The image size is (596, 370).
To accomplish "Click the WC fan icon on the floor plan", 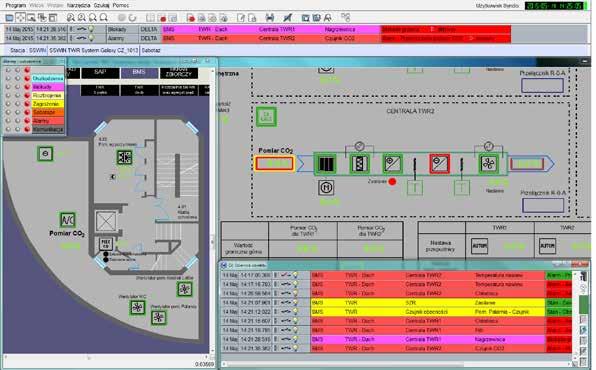I will pos(137,307).
